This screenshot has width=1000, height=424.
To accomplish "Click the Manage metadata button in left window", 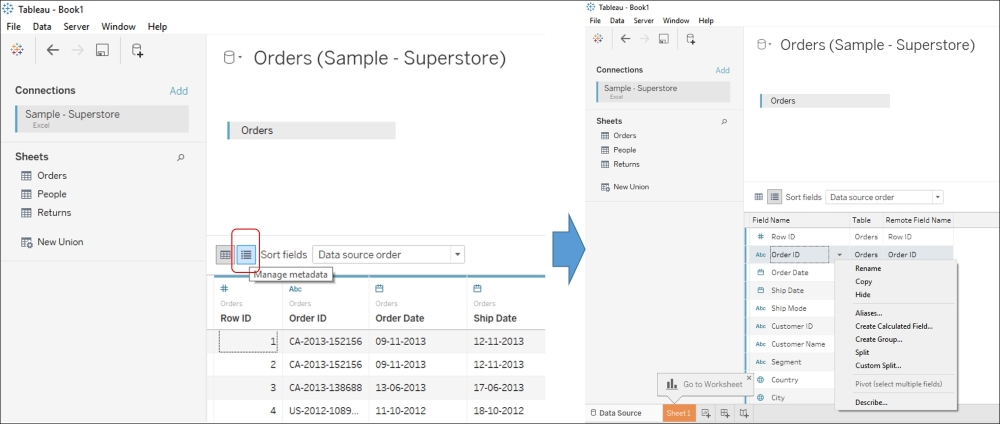I will [246, 254].
